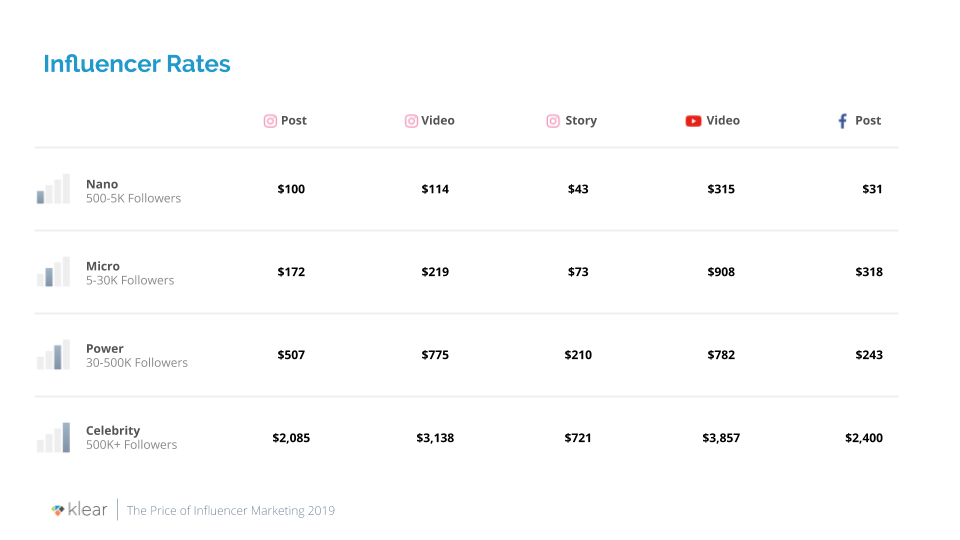Click the Celebrity Facebook Post rate $2,400
This screenshot has height=540, width=960.
pos(864,438)
